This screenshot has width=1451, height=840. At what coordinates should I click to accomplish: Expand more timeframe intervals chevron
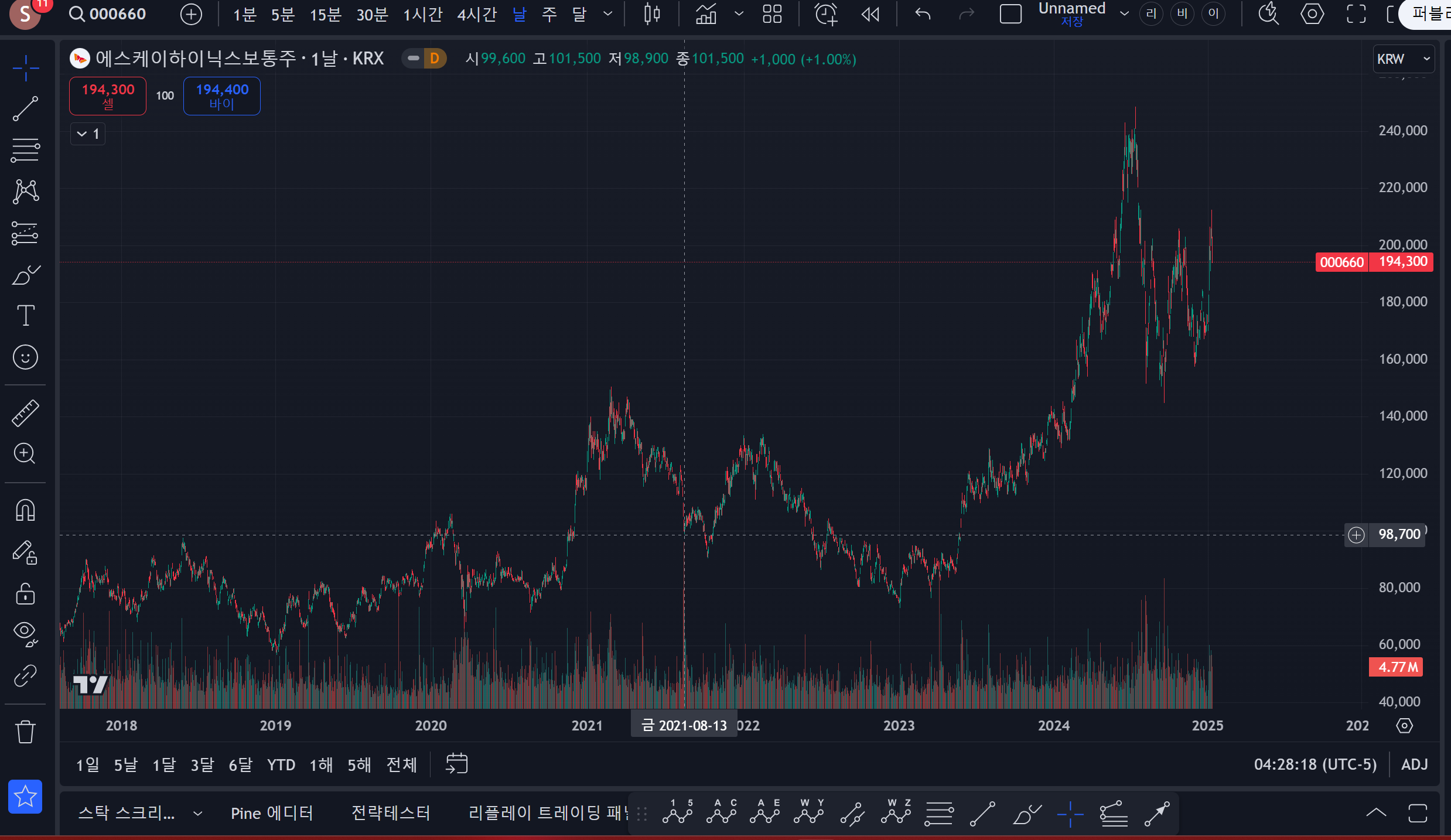click(x=608, y=14)
